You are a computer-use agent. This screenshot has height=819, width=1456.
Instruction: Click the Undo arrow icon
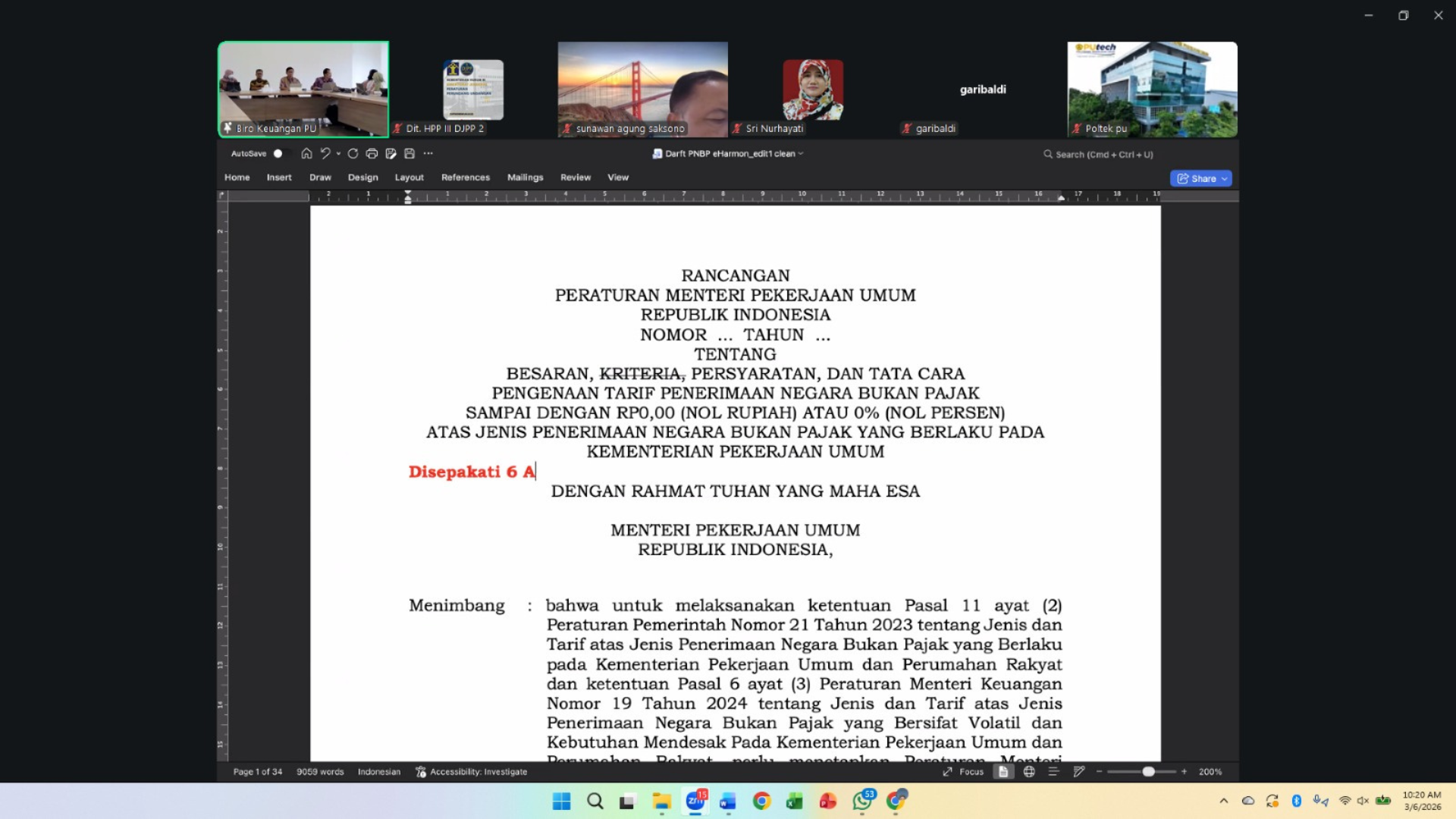(x=325, y=154)
